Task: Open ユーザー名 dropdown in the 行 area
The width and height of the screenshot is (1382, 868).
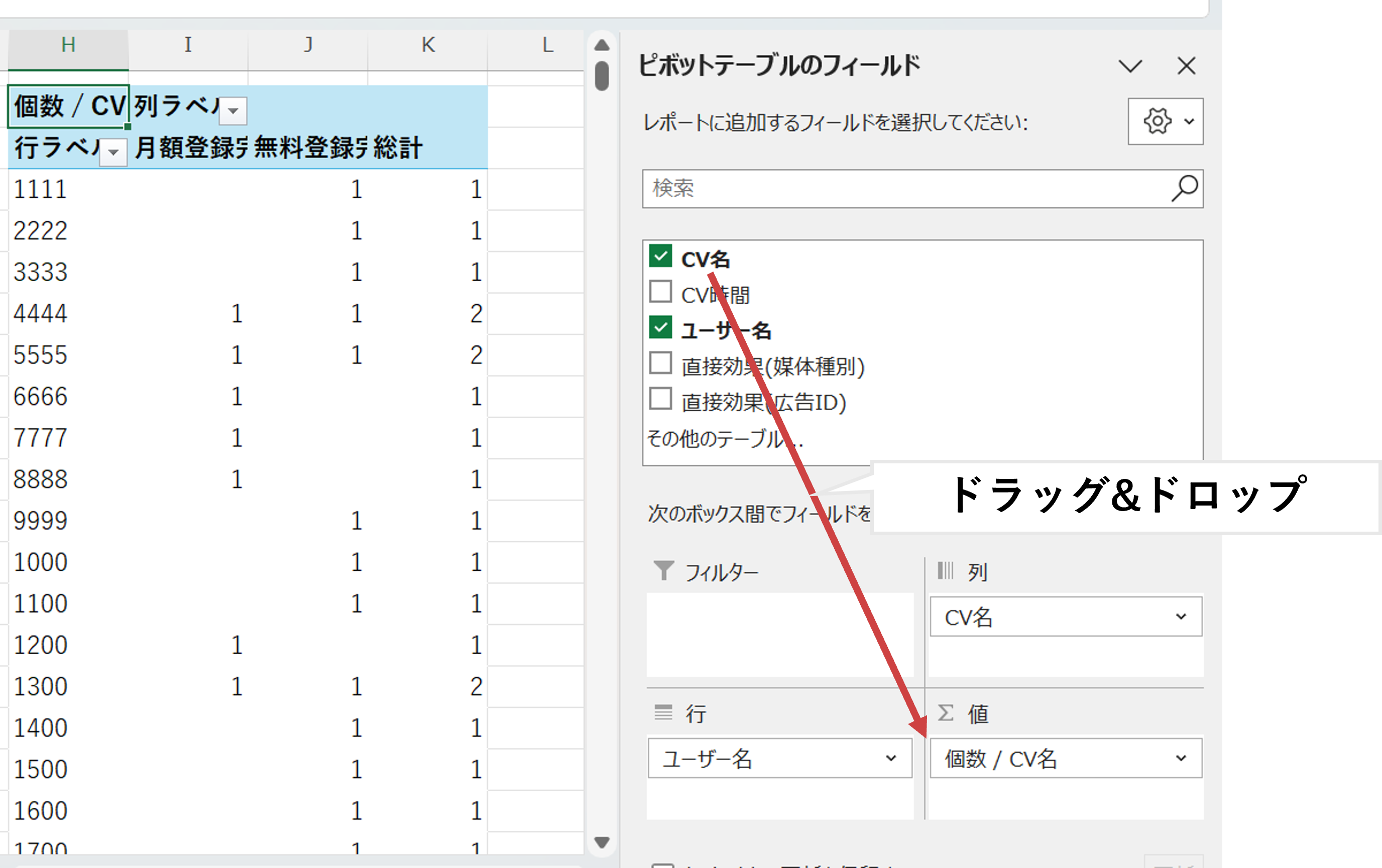Action: (890, 759)
